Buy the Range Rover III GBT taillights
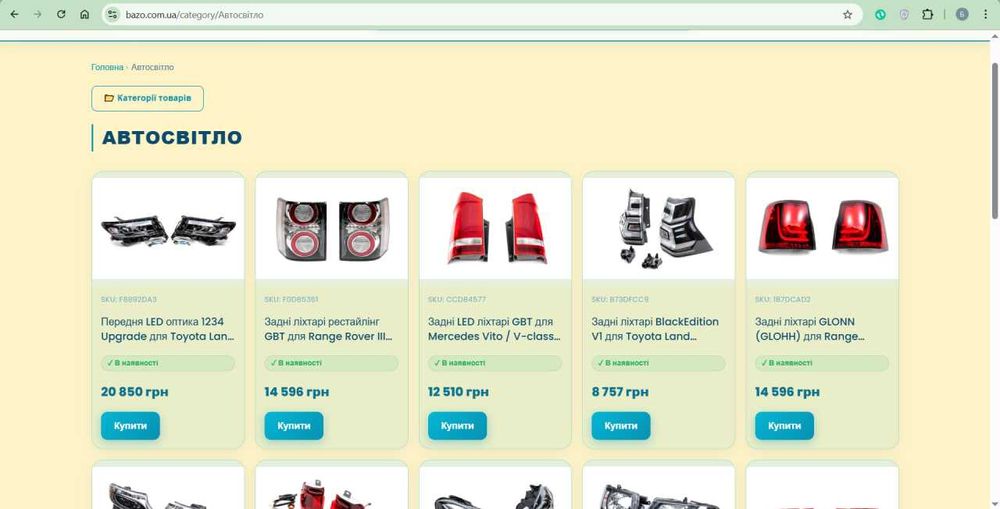The width and height of the screenshot is (1000, 509). [294, 425]
